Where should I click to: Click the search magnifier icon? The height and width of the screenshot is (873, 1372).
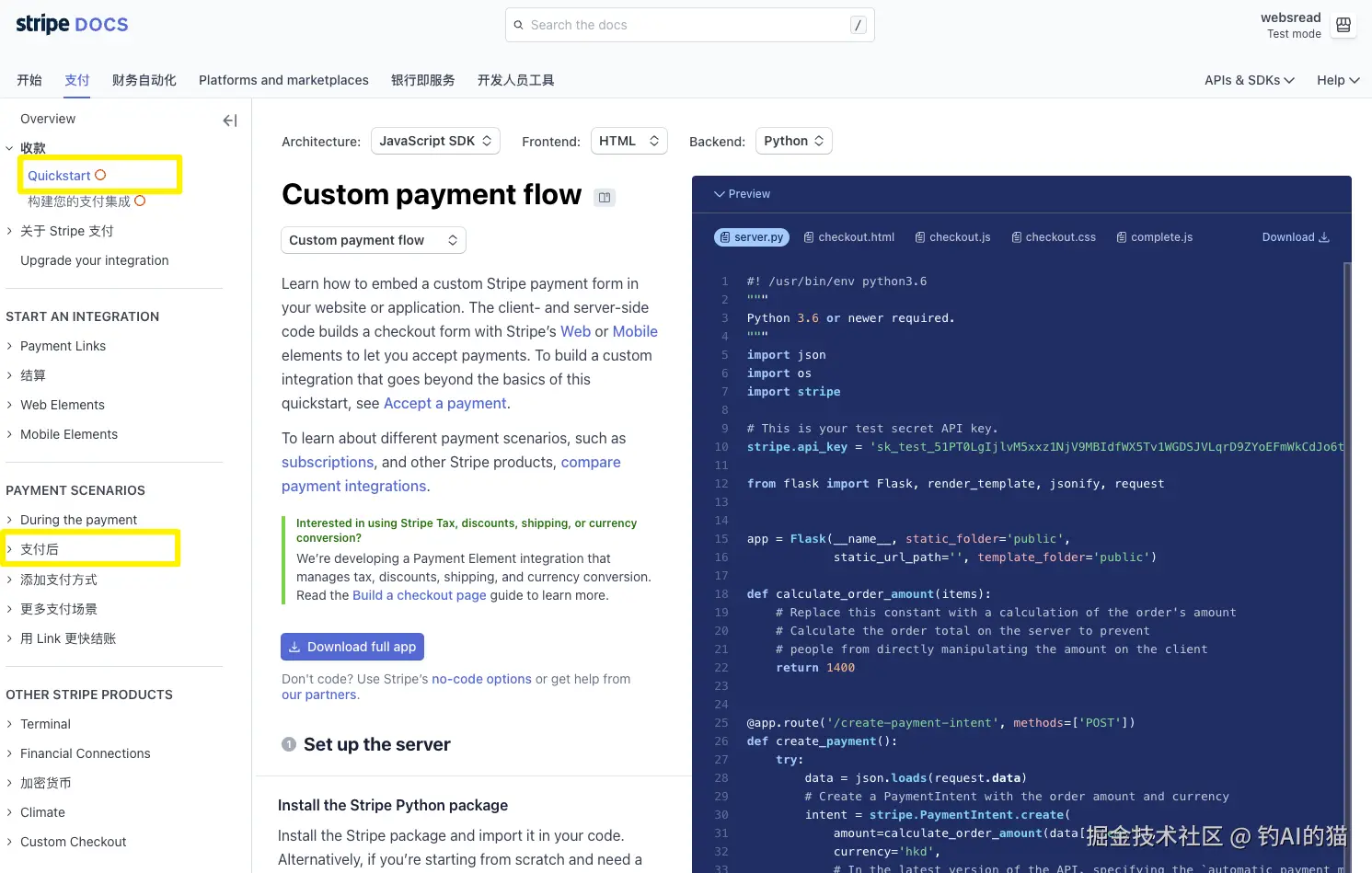point(519,25)
